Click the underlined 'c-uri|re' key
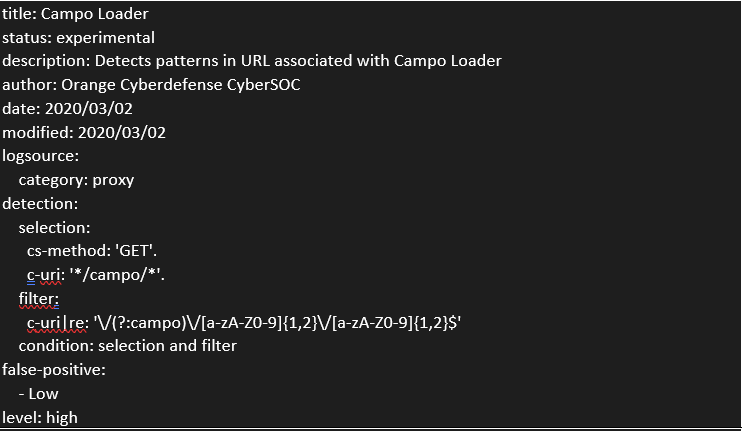The image size is (742, 431). pyautogui.click(x=56, y=323)
